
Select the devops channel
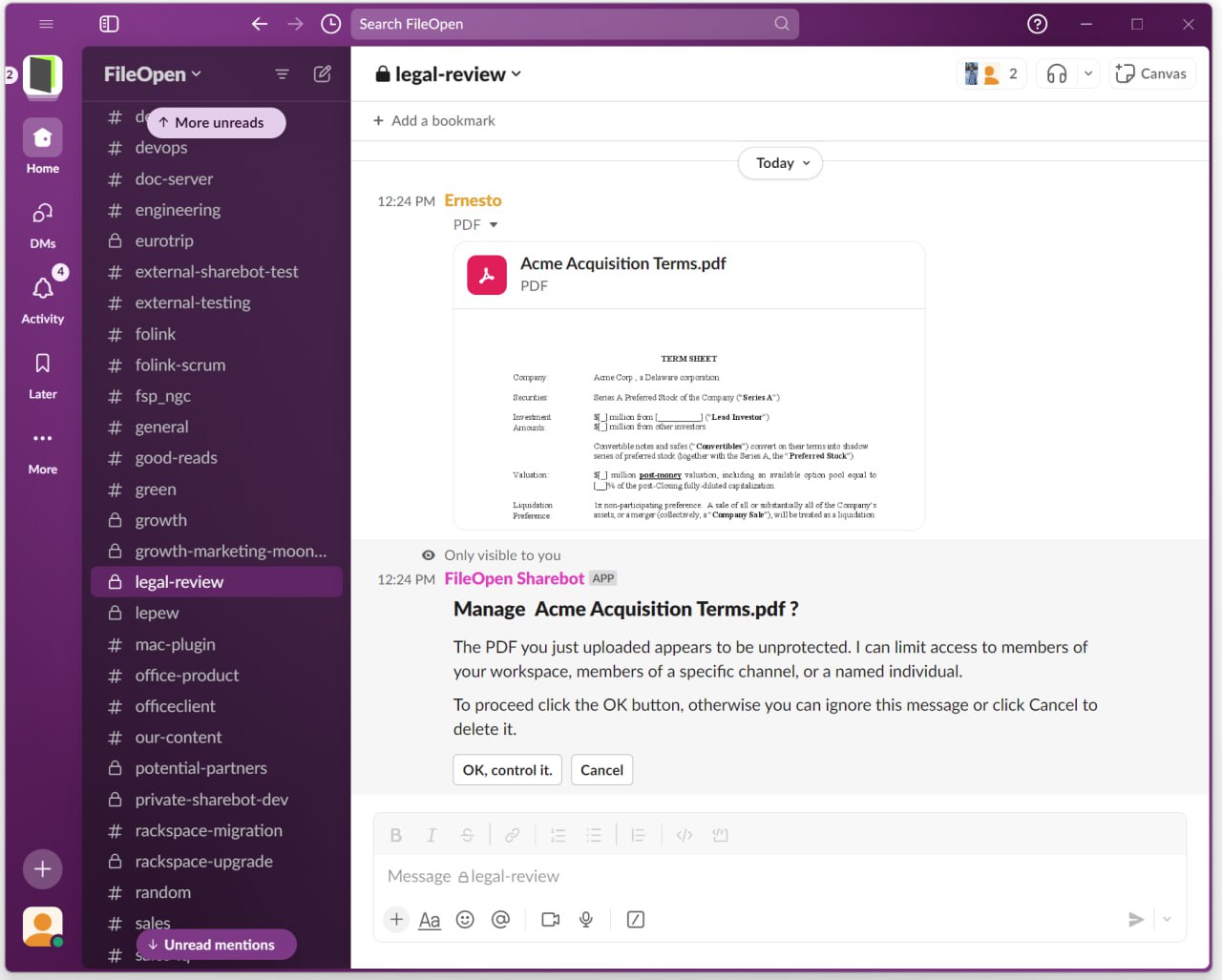tap(216, 147)
